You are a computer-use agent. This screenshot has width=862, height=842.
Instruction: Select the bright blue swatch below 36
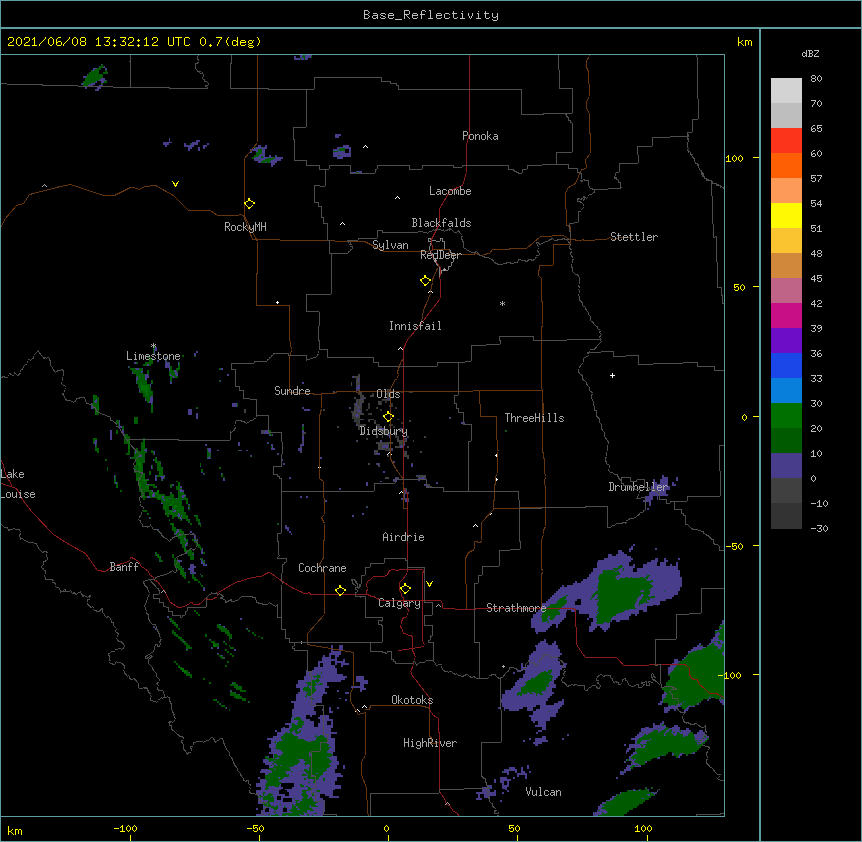point(786,365)
